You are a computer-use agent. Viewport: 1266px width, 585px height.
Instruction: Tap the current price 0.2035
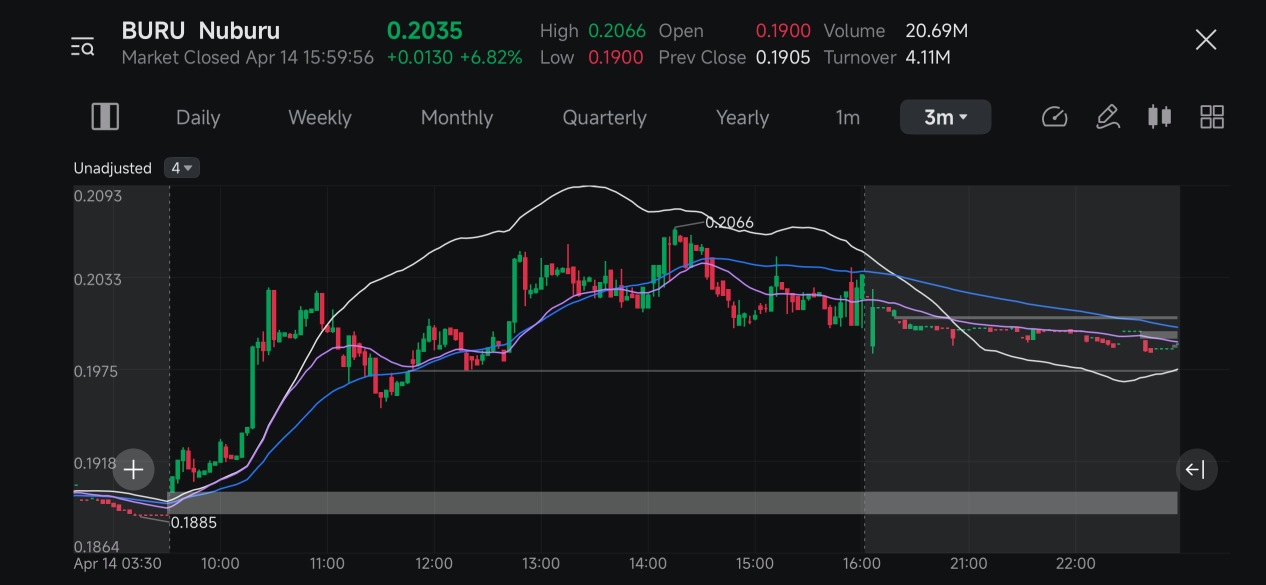click(425, 31)
